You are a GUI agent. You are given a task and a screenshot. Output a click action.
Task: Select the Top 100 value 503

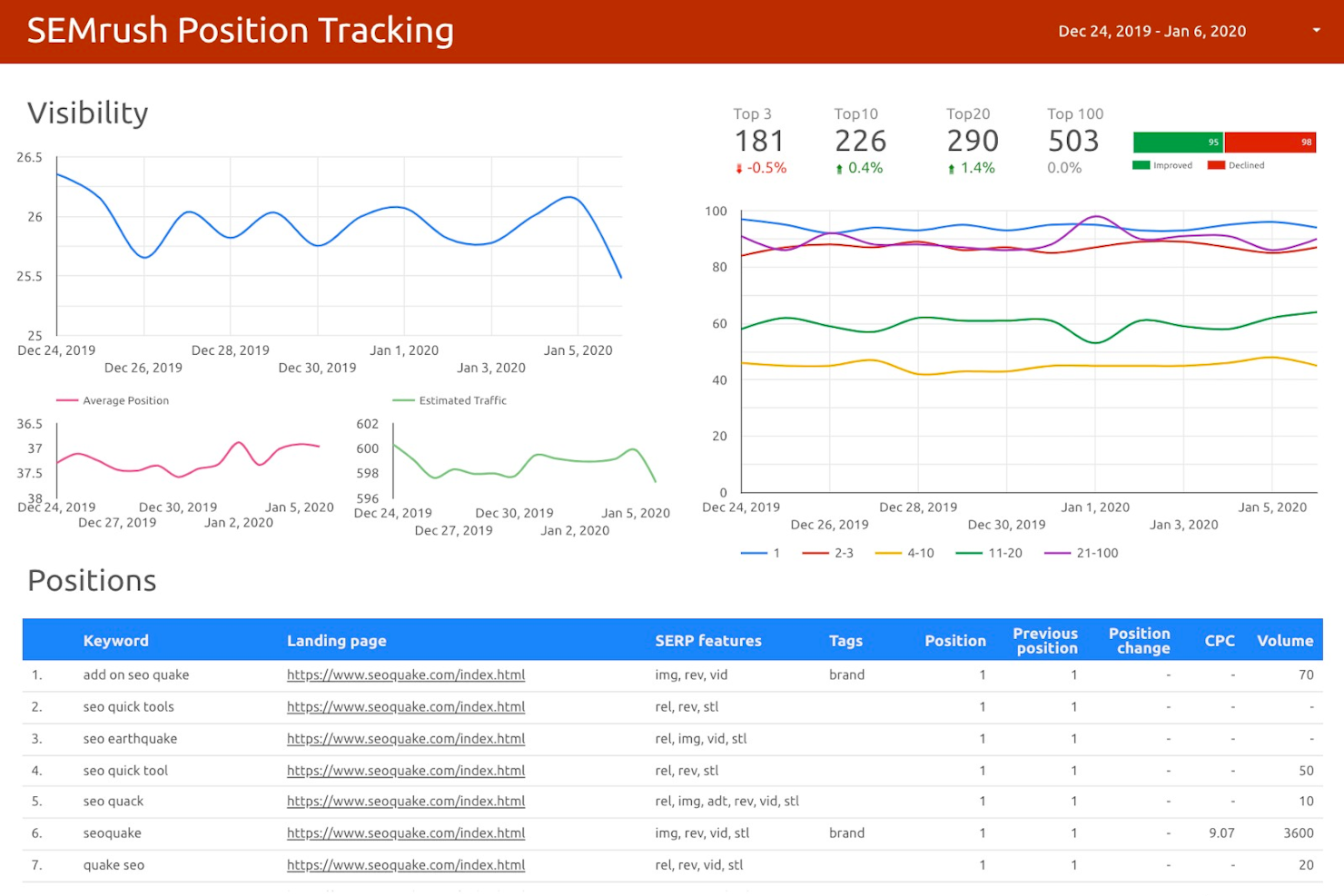1073,142
